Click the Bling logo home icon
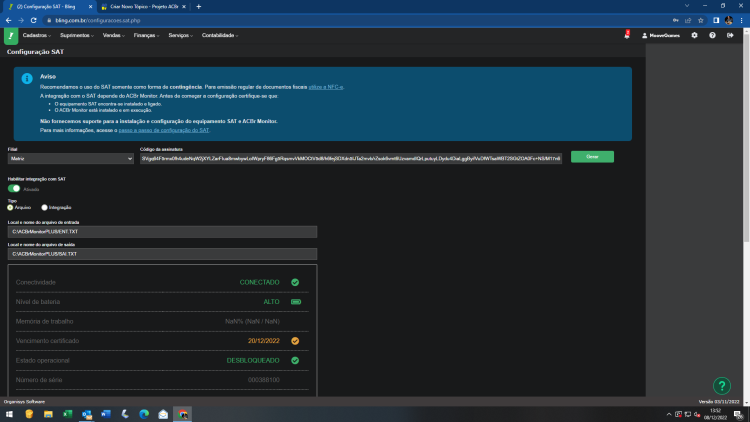Screen dimensions: 750x422 point(11,36)
